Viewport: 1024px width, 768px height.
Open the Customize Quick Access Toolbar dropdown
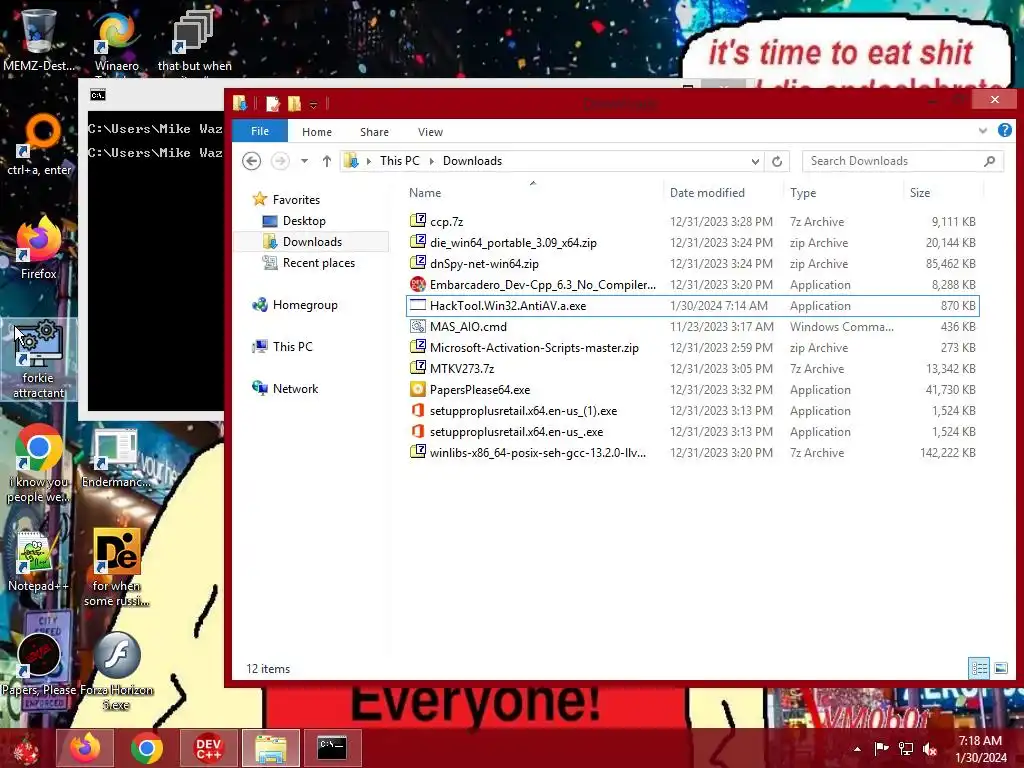(x=313, y=104)
